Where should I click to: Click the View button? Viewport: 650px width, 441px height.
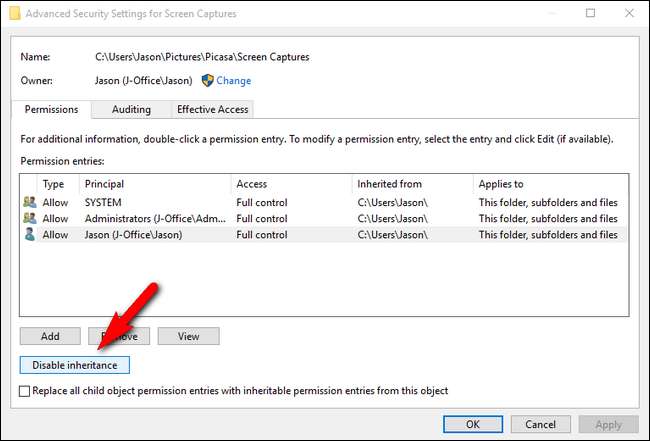coord(188,337)
